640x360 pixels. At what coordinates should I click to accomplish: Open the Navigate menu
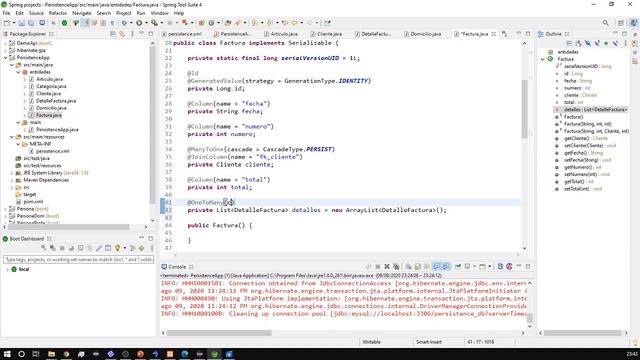tap(82, 13)
